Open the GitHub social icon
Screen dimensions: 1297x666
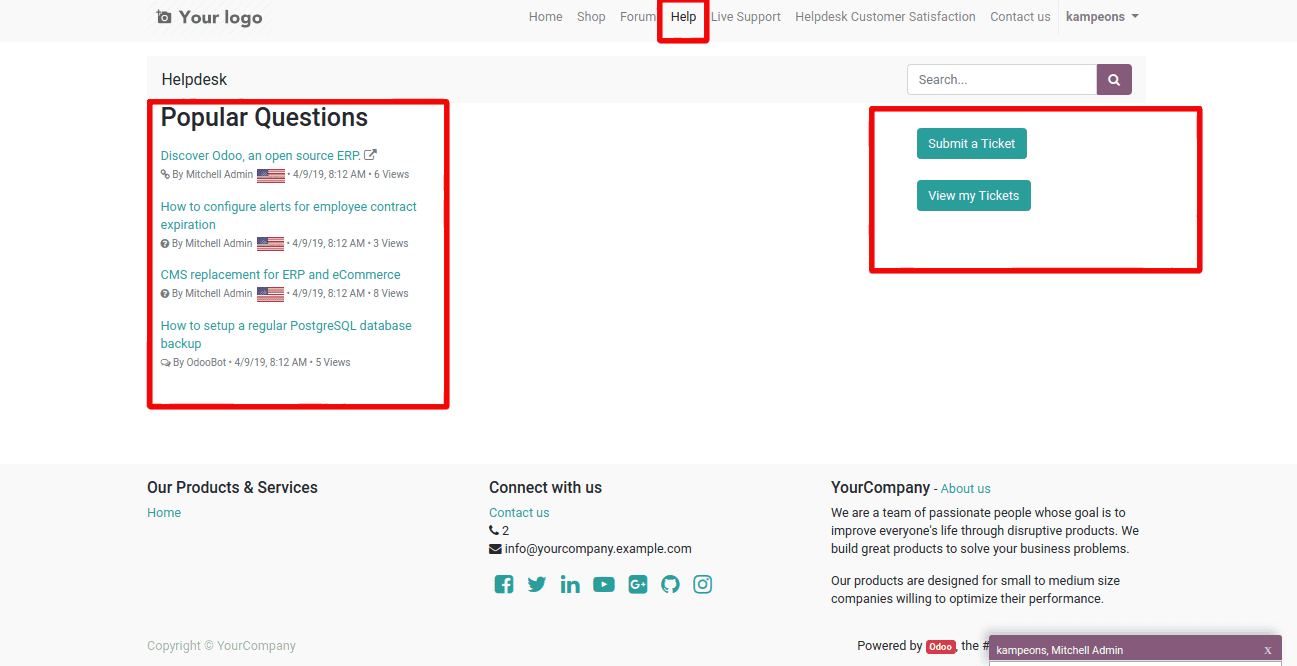(x=670, y=585)
